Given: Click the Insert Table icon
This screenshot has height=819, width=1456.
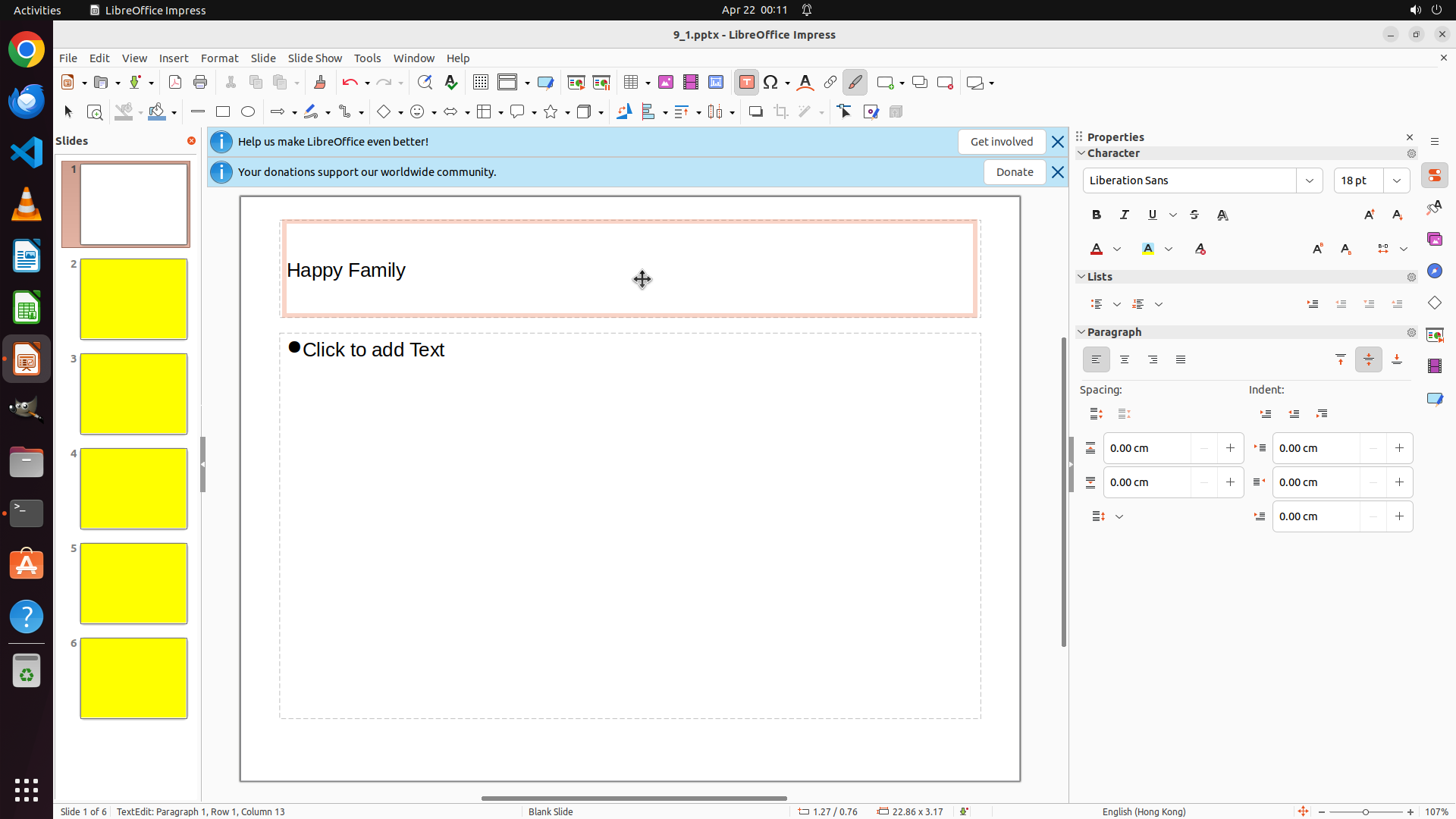Looking at the screenshot, I should point(631,83).
